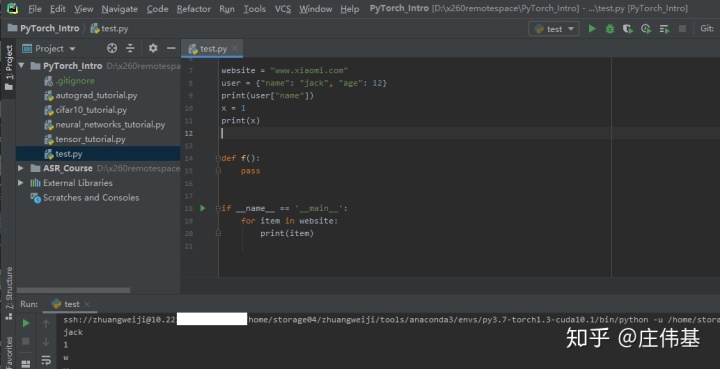Click the 'jack' console output line
The width and height of the screenshot is (720, 369).
(73, 332)
